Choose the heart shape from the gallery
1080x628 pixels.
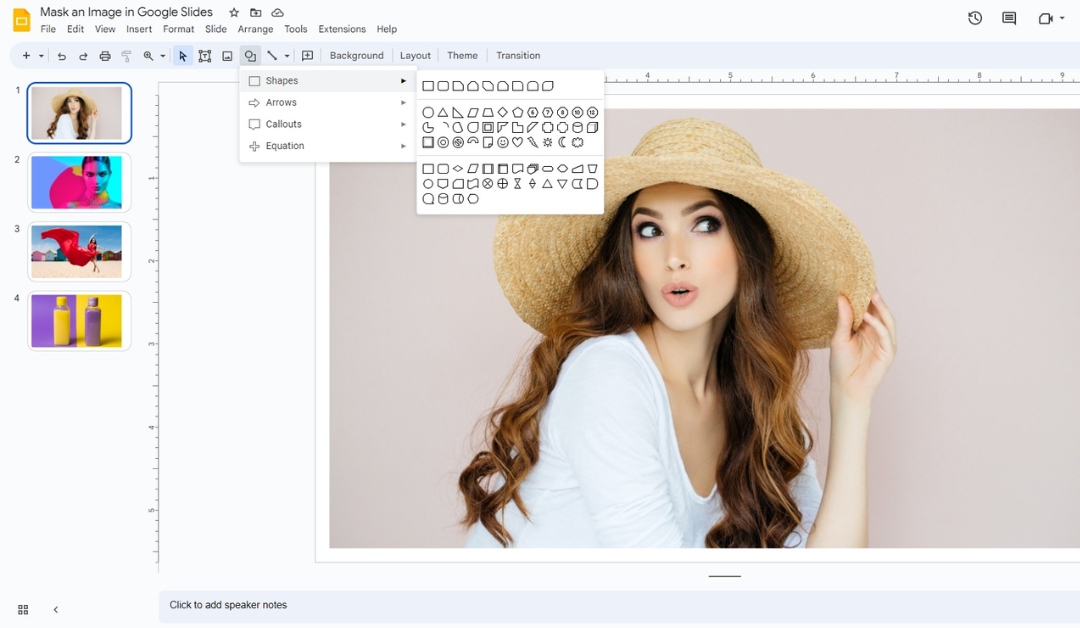coord(517,142)
